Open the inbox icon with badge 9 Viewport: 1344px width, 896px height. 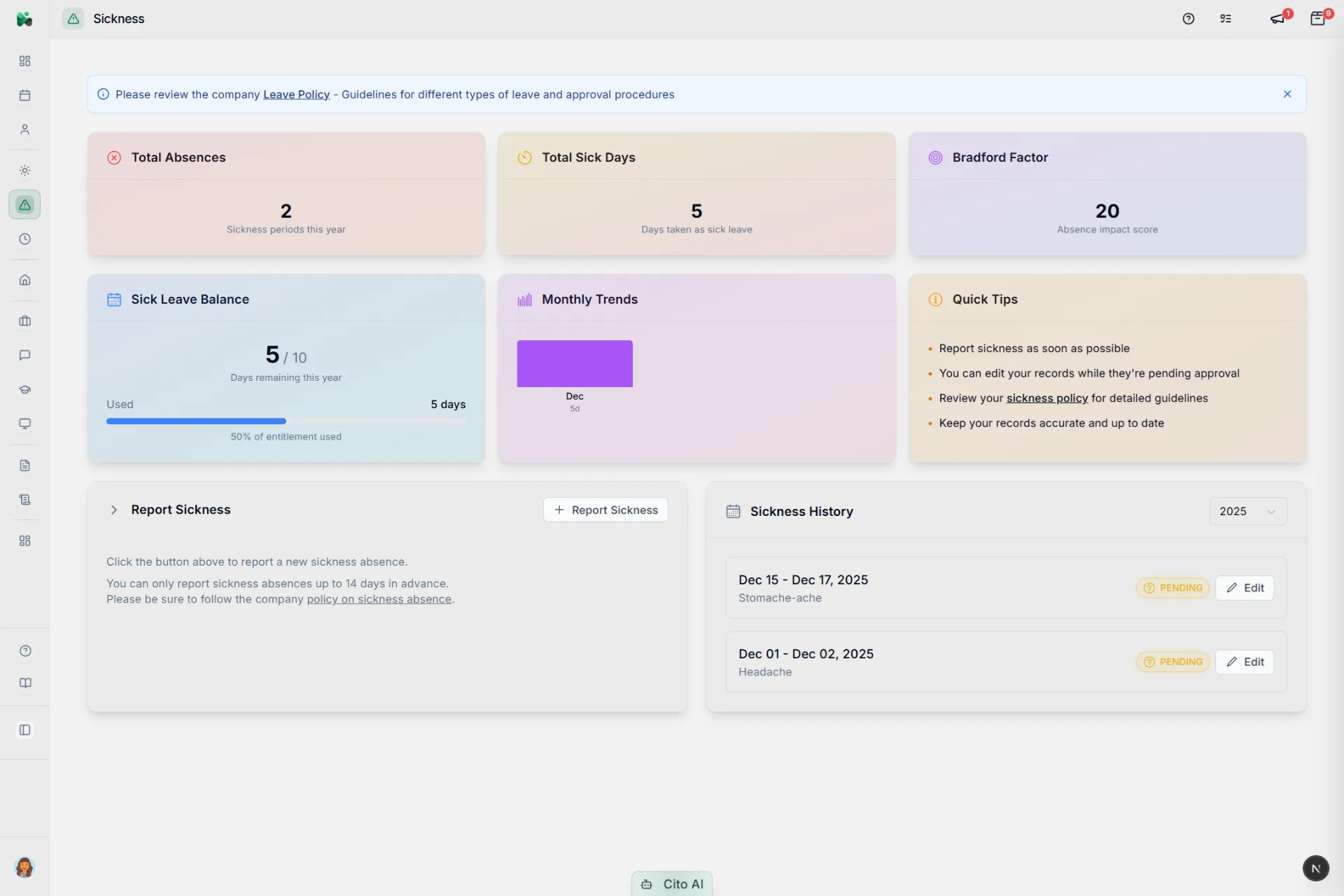(1318, 19)
